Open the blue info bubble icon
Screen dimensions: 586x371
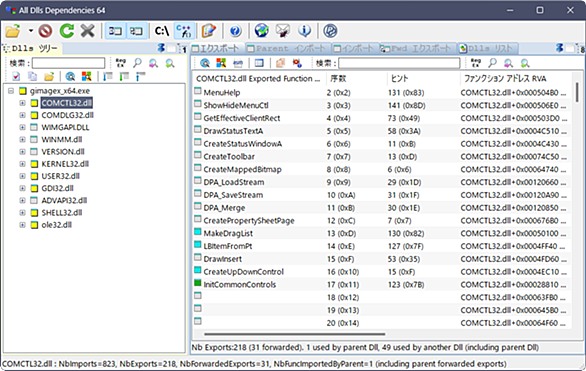[305, 31]
